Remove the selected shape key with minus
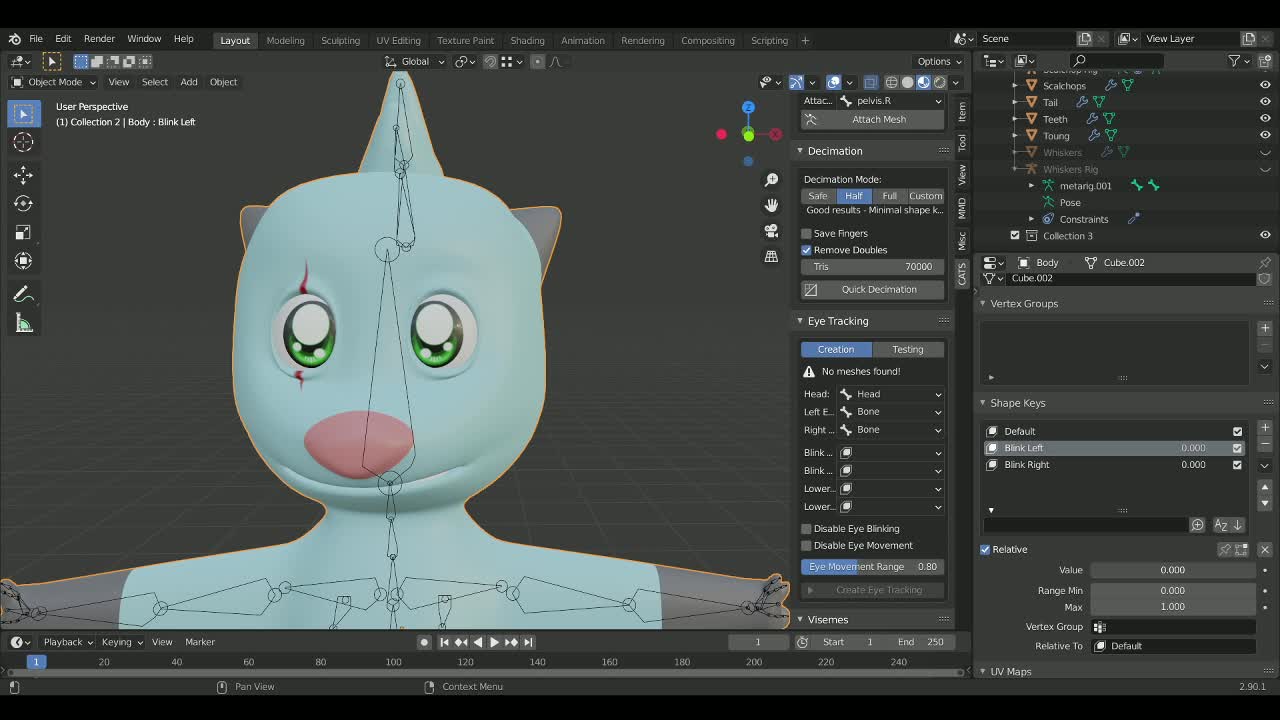 [x=1265, y=443]
